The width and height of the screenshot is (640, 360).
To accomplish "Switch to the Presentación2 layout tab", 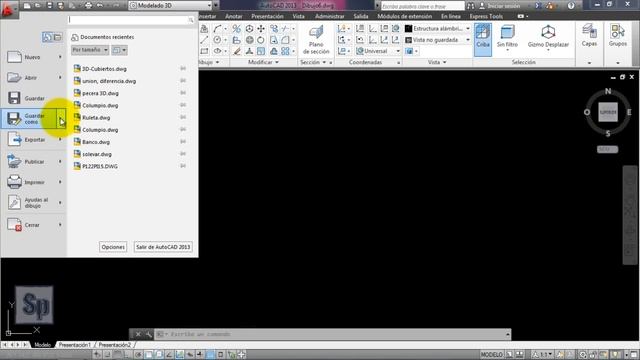I will (115, 345).
